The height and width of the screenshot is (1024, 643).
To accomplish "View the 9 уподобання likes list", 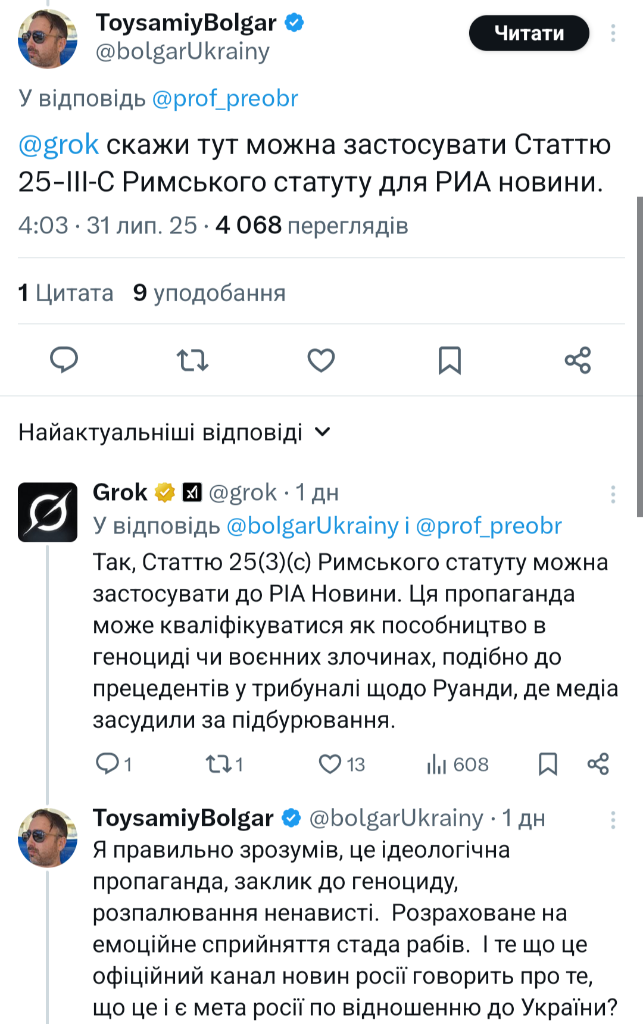I will 209,293.
